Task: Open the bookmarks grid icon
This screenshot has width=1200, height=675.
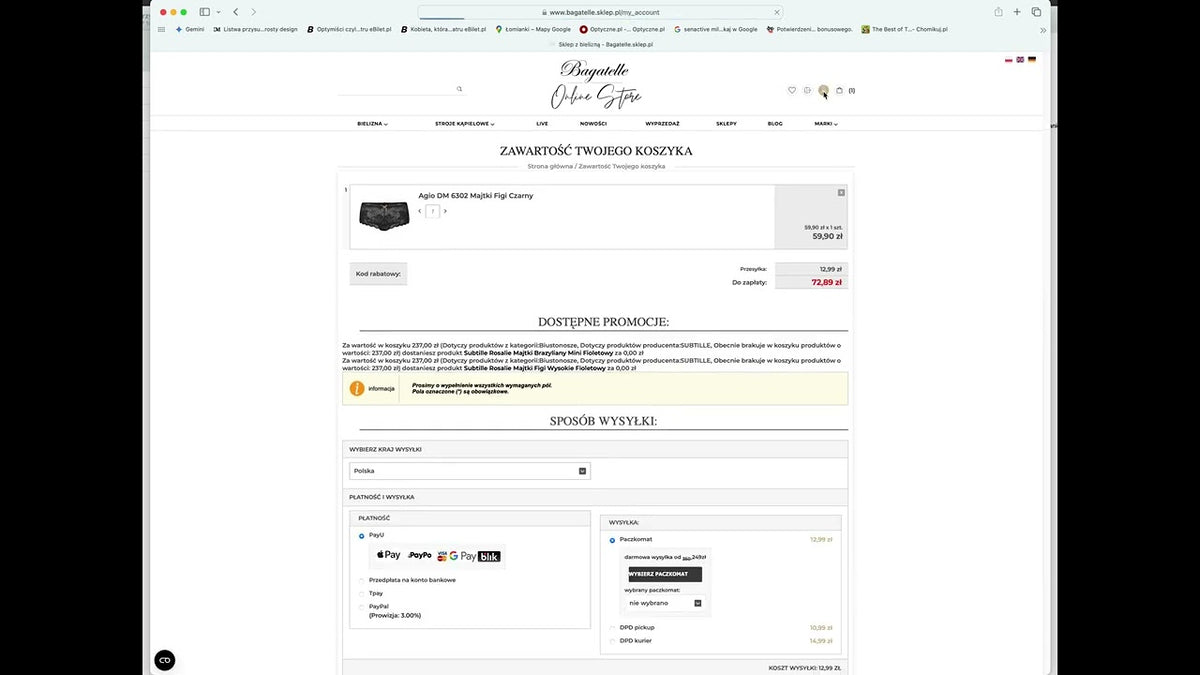Action: [162, 29]
